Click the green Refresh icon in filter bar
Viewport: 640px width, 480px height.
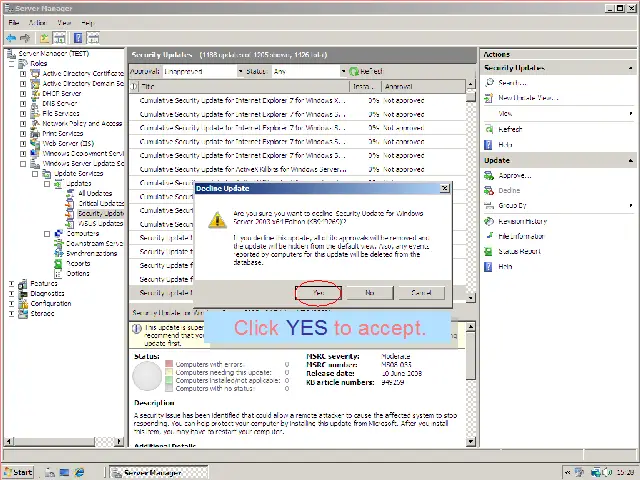354,71
